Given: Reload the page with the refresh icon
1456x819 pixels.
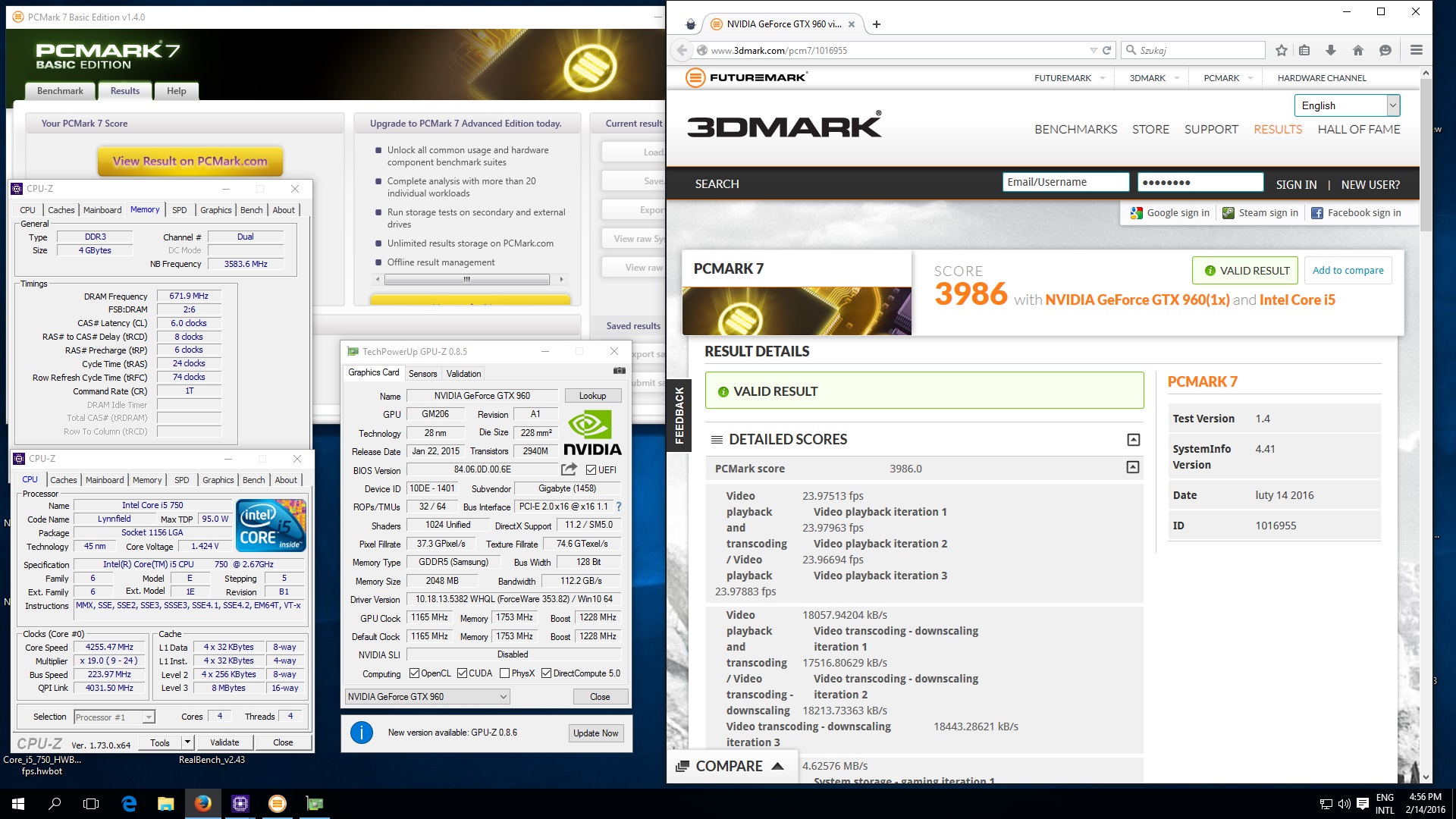Looking at the screenshot, I should (1106, 50).
